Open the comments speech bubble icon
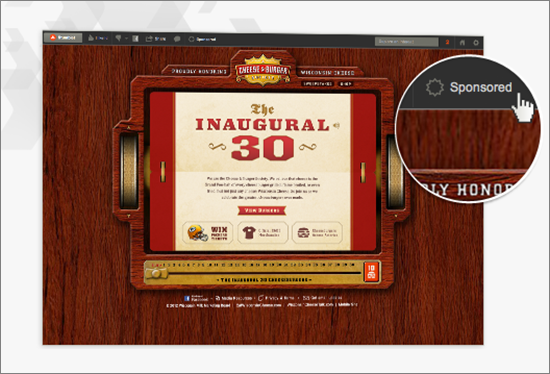The height and width of the screenshot is (374, 550). (177, 39)
